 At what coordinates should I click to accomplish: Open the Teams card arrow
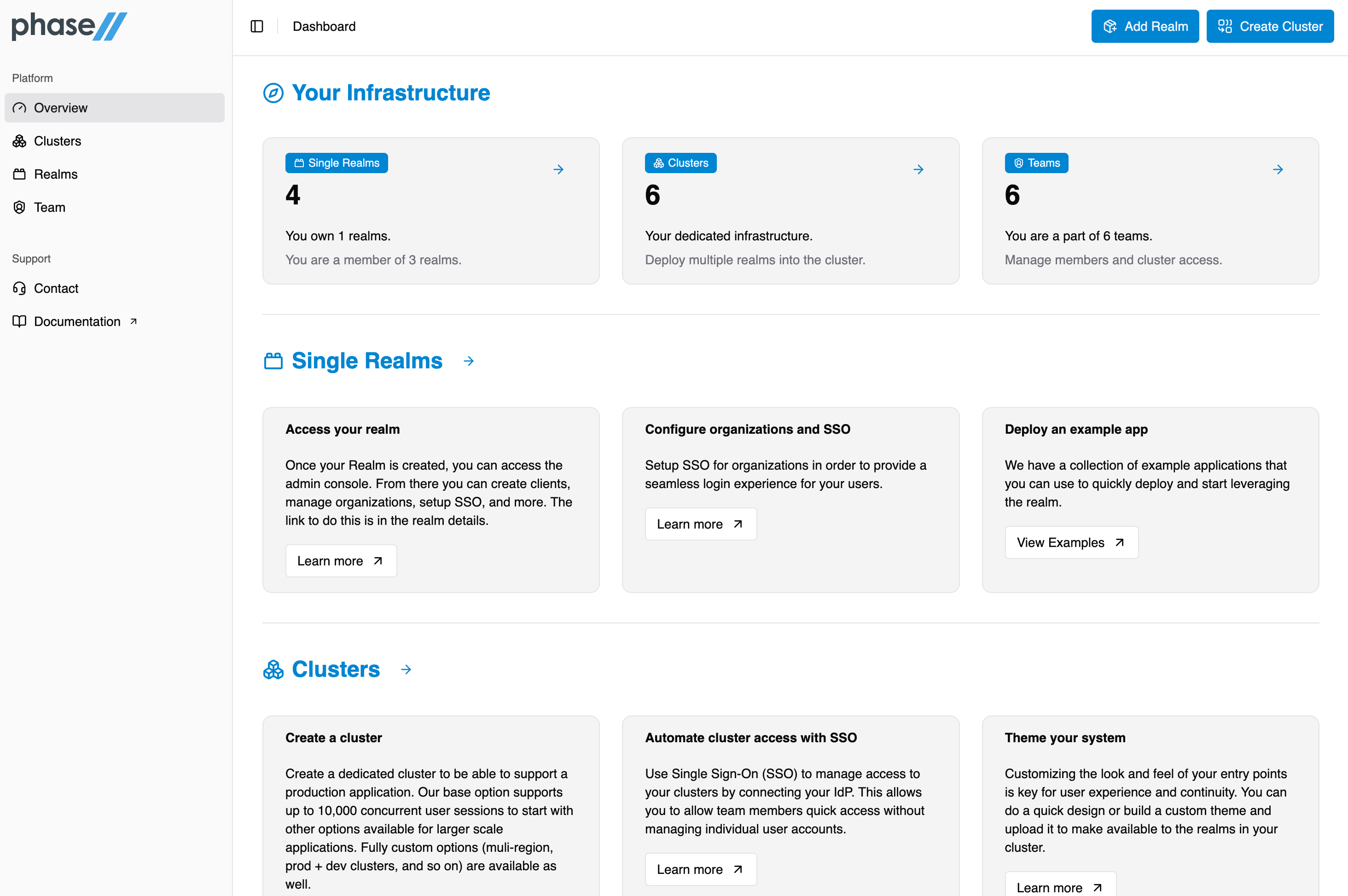point(1278,169)
